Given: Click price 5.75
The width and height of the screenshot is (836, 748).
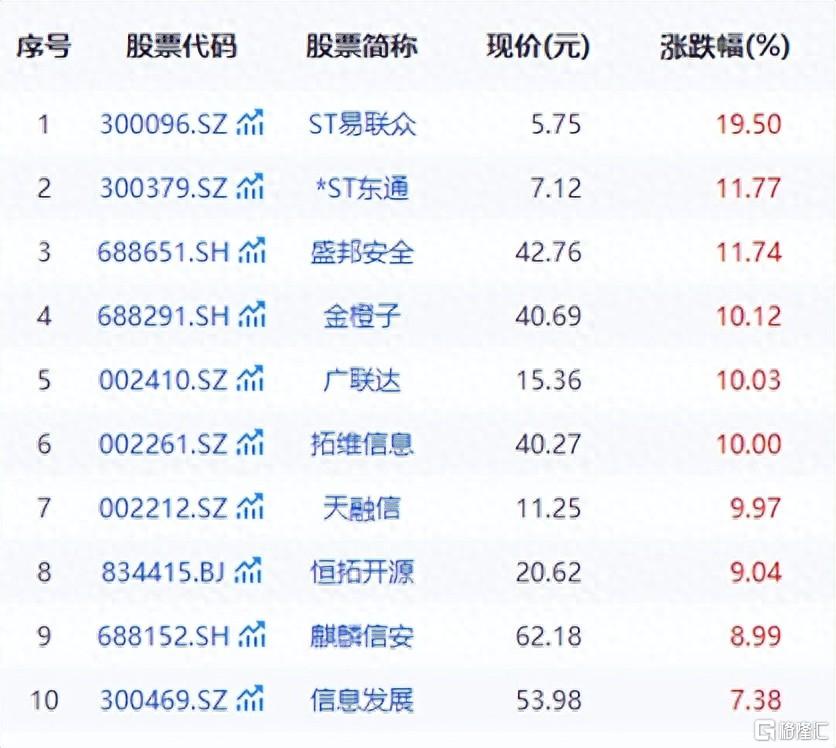Looking at the screenshot, I should tap(556, 124).
